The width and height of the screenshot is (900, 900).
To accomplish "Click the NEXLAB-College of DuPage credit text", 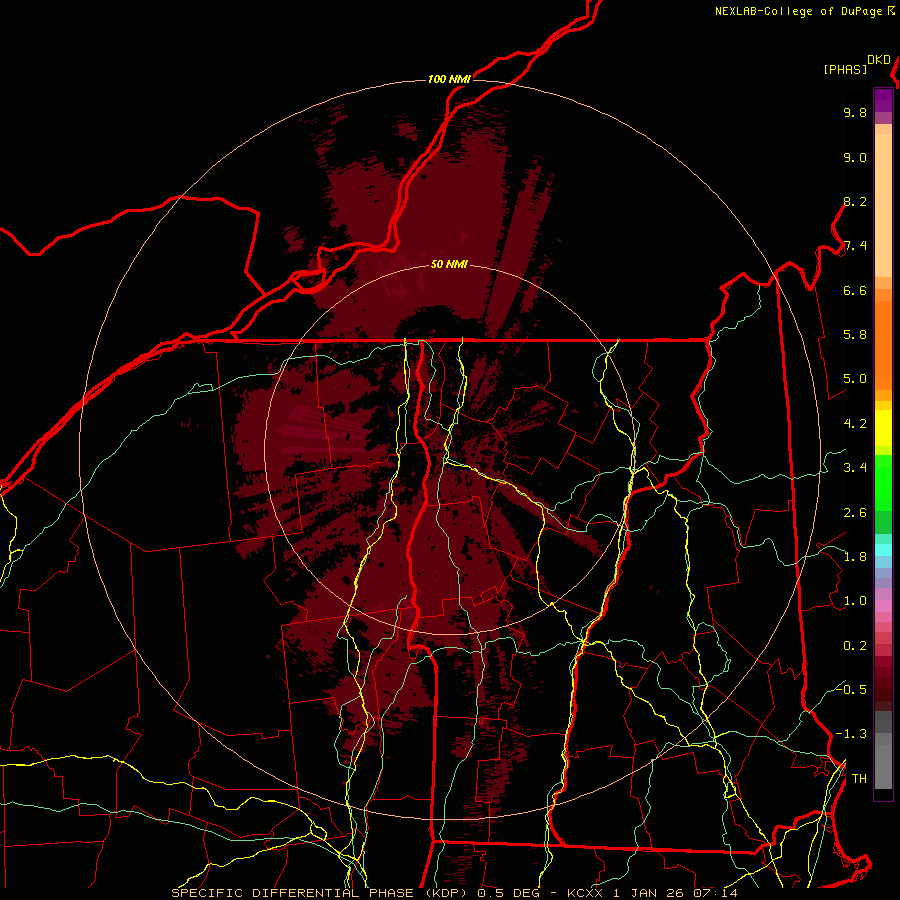I will click(800, 11).
